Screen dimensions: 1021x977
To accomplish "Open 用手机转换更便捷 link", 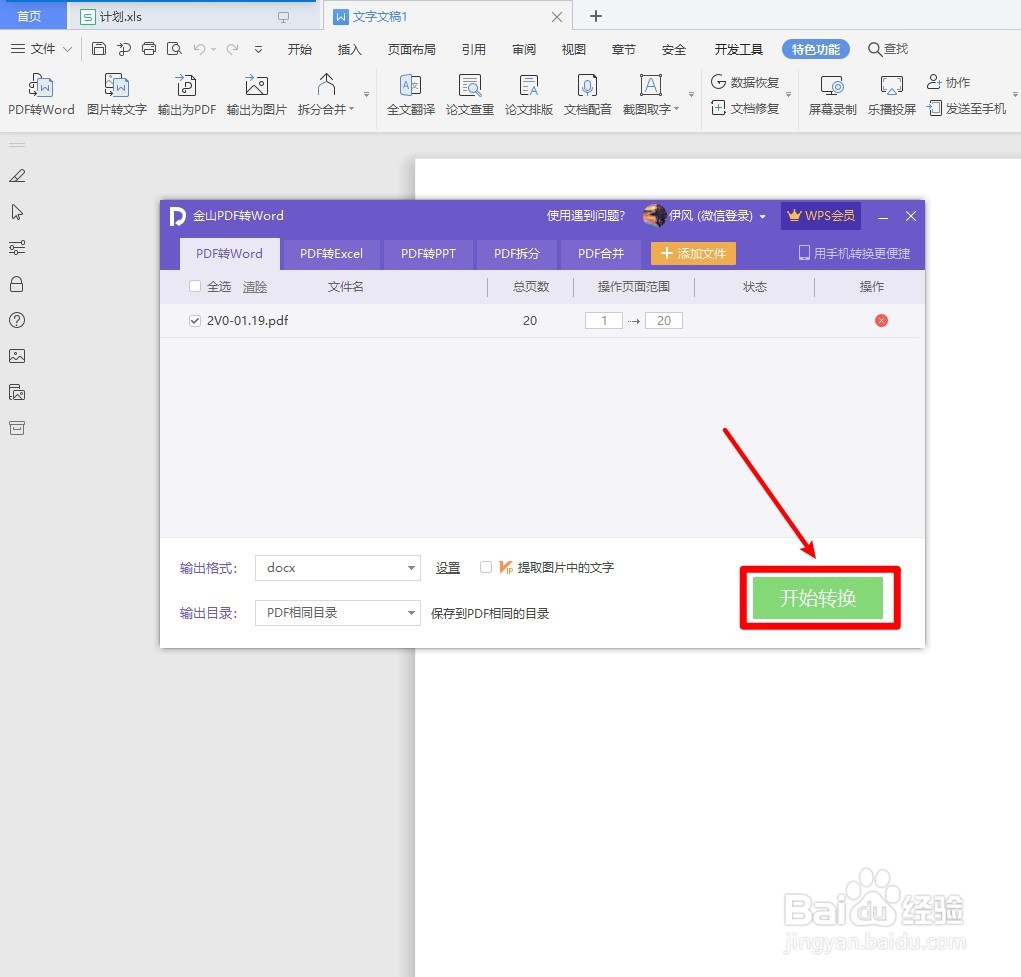I will [x=854, y=253].
